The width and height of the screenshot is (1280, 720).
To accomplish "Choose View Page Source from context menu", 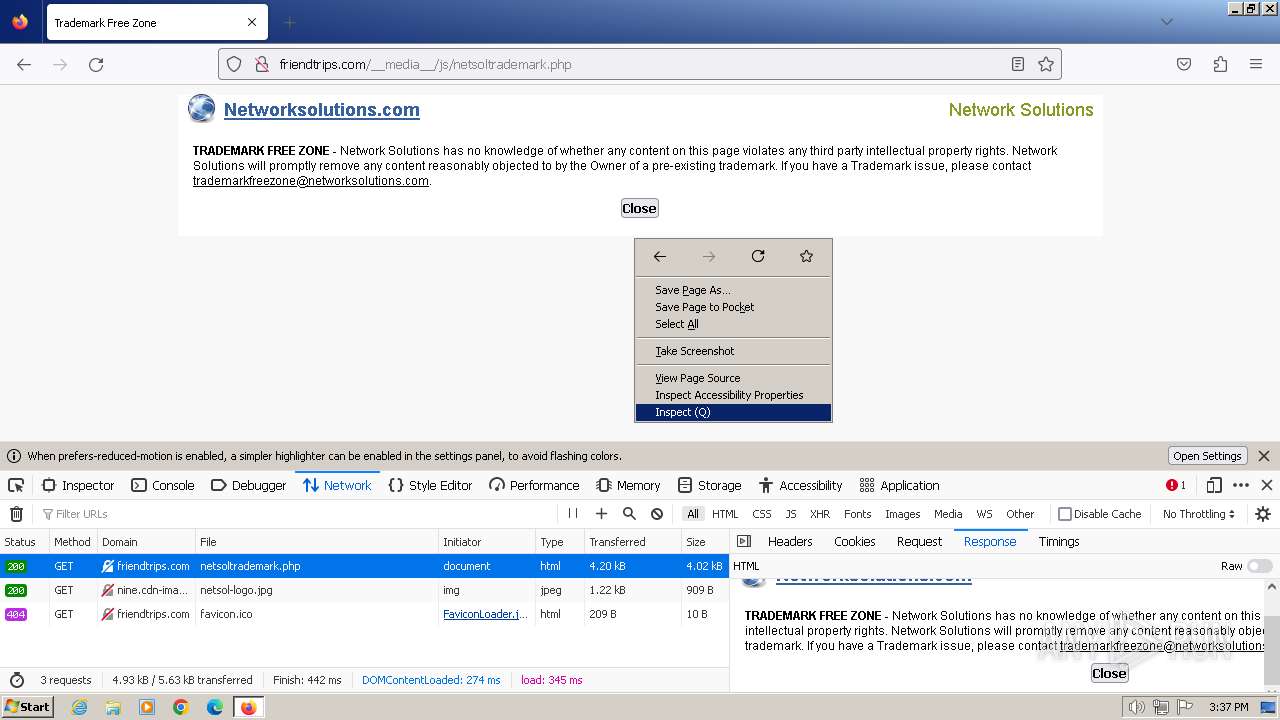I will click(x=733, y=378).
